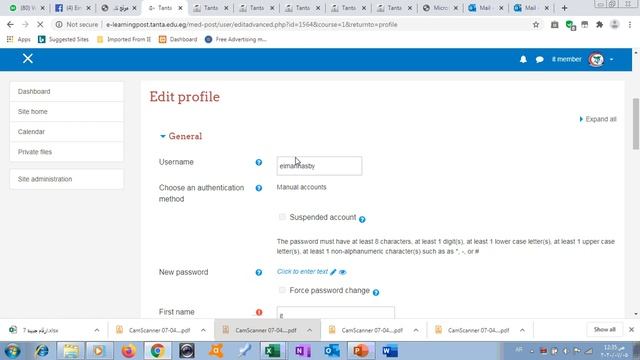This screenshot has height=360, width=640.
Task: Show help for New password
Action: click(259, 272)
